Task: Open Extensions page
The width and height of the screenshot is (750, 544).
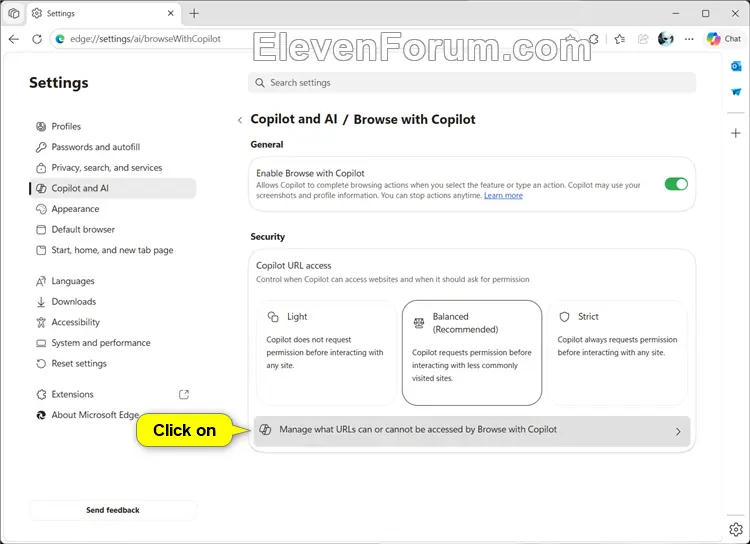Action: pos(72,394)
